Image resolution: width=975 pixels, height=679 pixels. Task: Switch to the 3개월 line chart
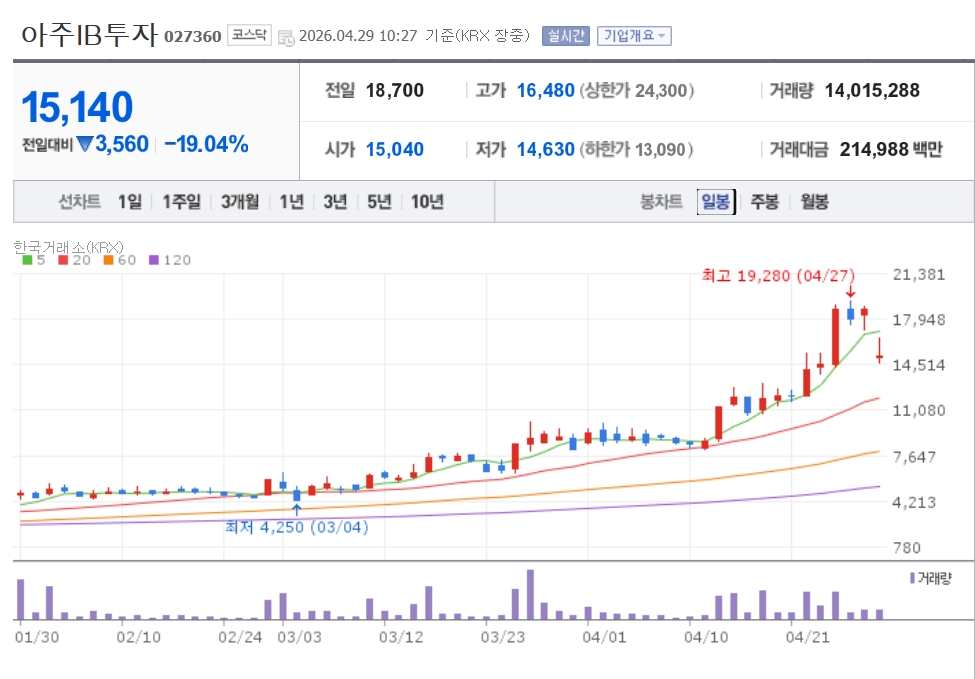(240, 202)
